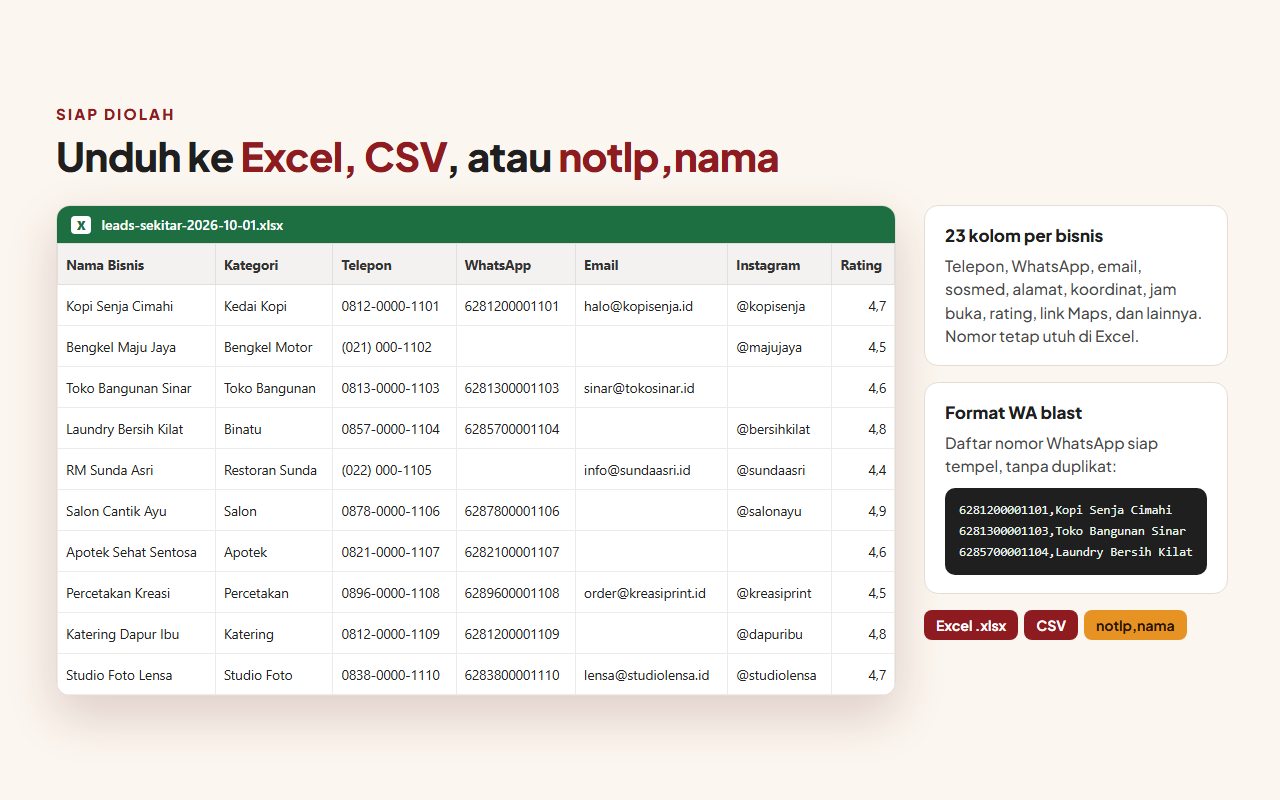This screenshot has height=800, width=1280.
Task: Click the code line for Kopi Senja Cimahi
Action: pyautogui.click(x=1065, y=510)
